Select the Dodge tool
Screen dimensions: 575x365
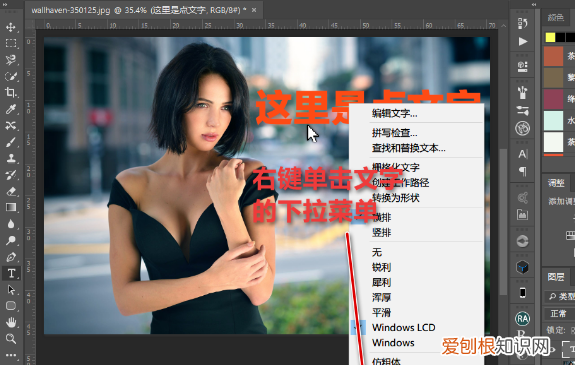(11, 240)
